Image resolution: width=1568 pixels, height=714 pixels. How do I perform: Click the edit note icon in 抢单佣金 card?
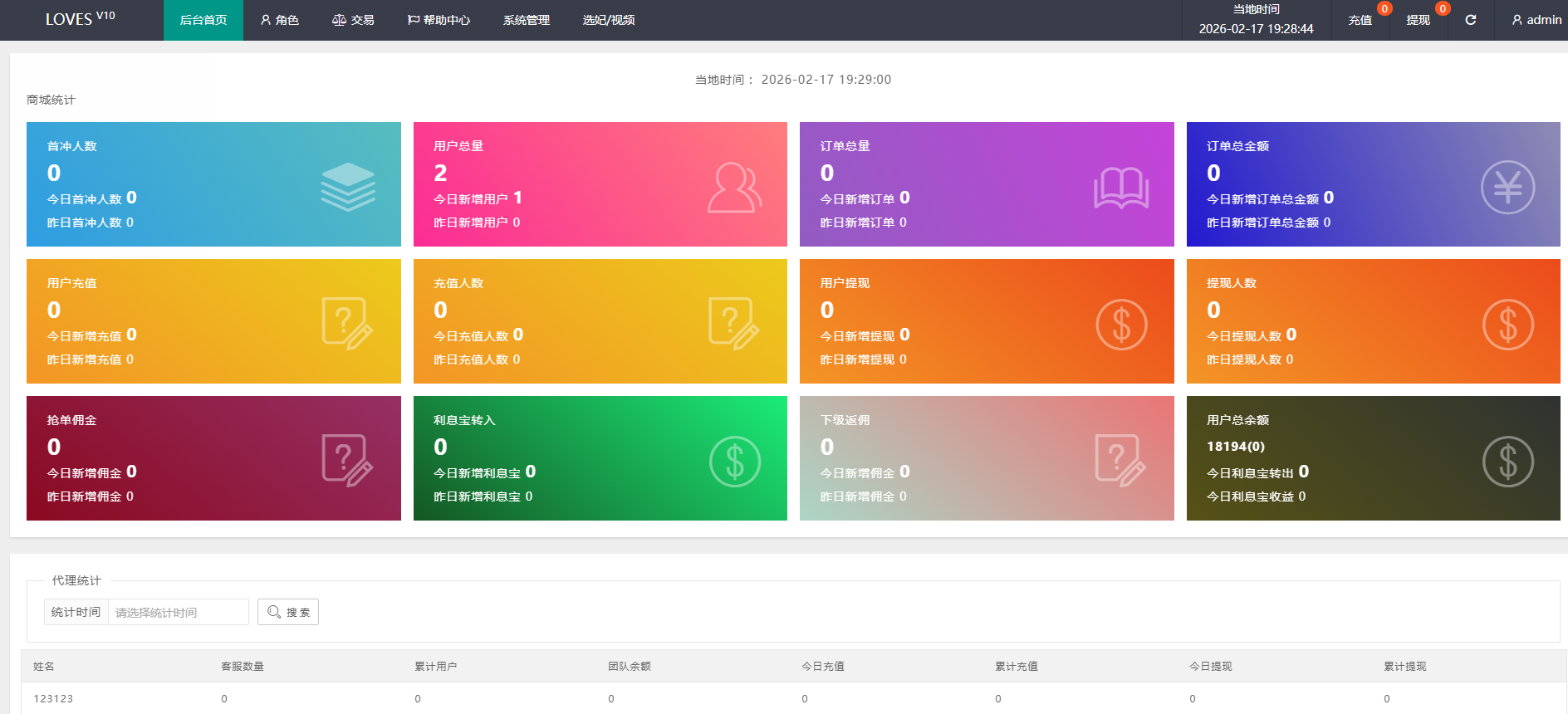[x=348, y=461]
